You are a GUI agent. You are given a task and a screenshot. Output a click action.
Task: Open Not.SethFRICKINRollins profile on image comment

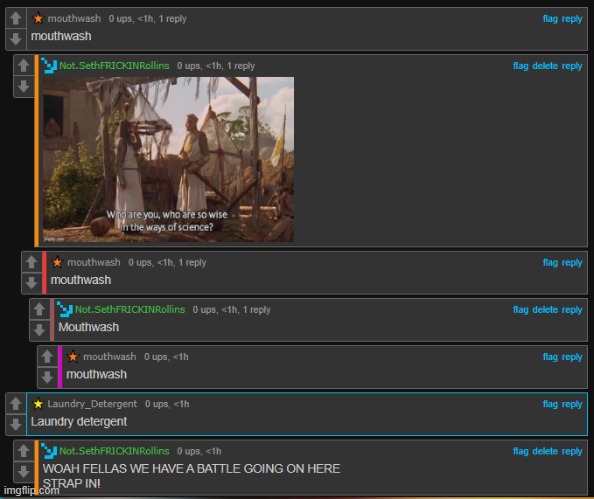pyautogui.click(x=114, y=66)
